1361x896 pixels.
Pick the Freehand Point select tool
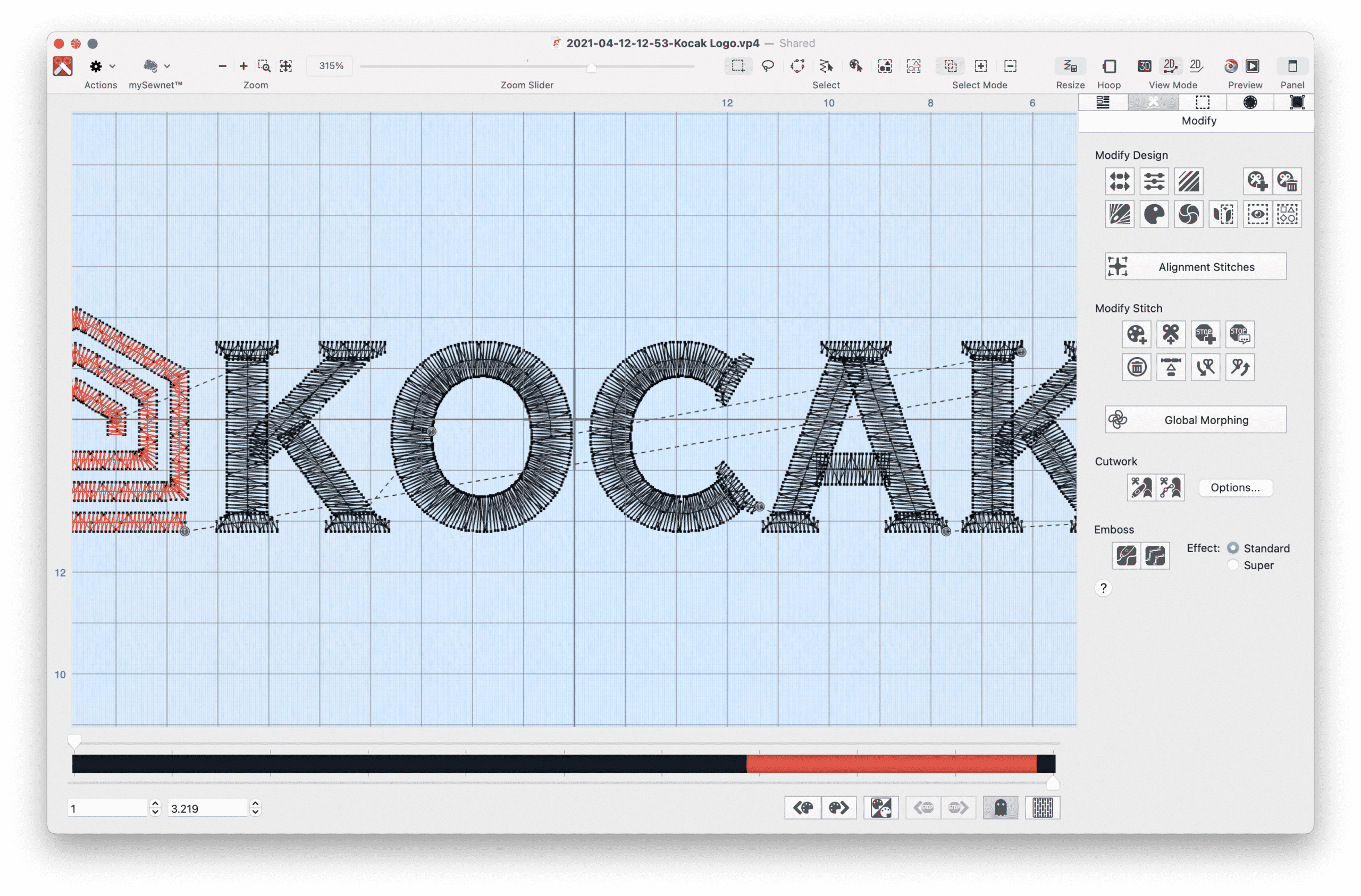tap(797, 66)
